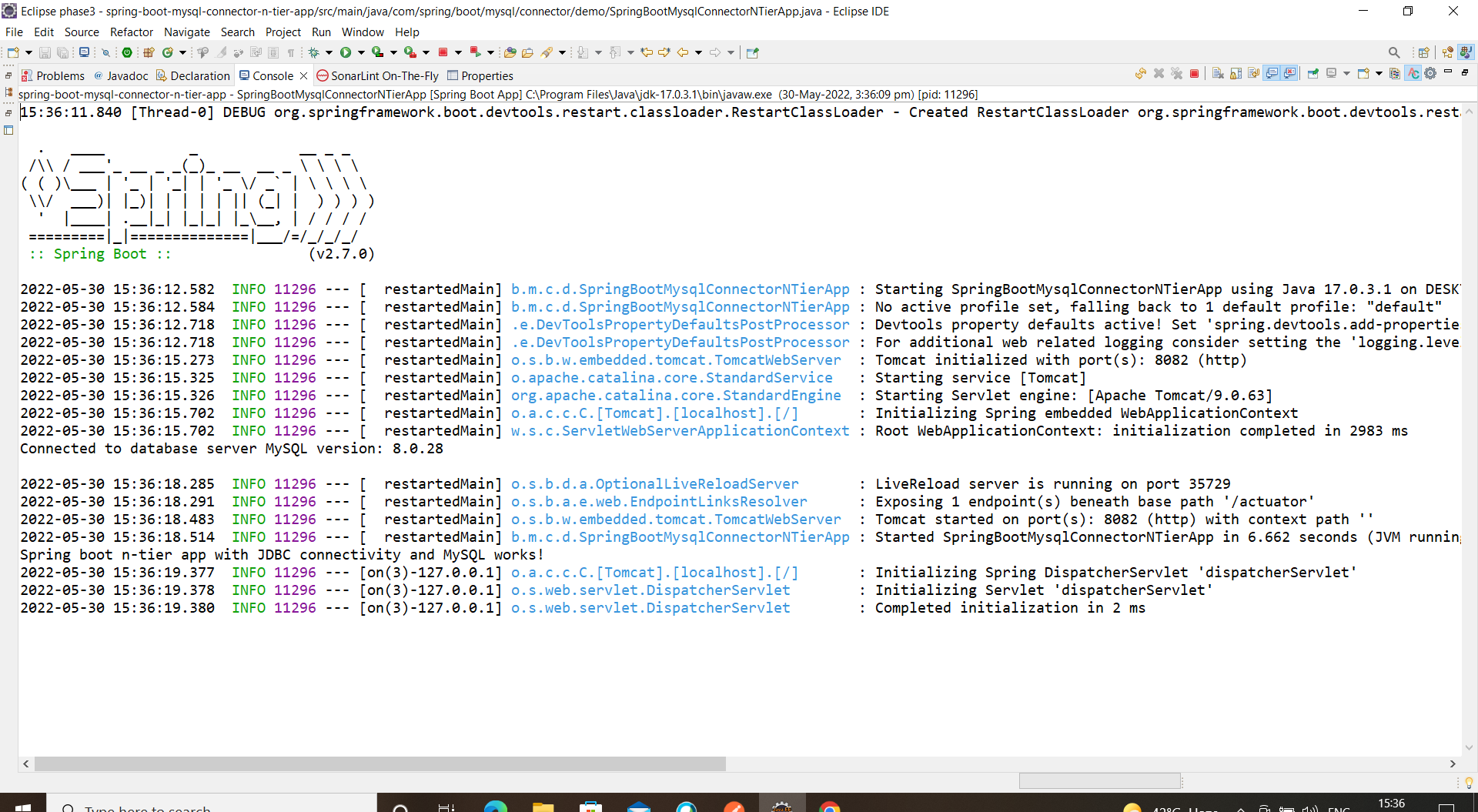Viewport: 1478px width, 812px height.
Task: Toggle show console on standard error change
Action: click(1289, 74)
